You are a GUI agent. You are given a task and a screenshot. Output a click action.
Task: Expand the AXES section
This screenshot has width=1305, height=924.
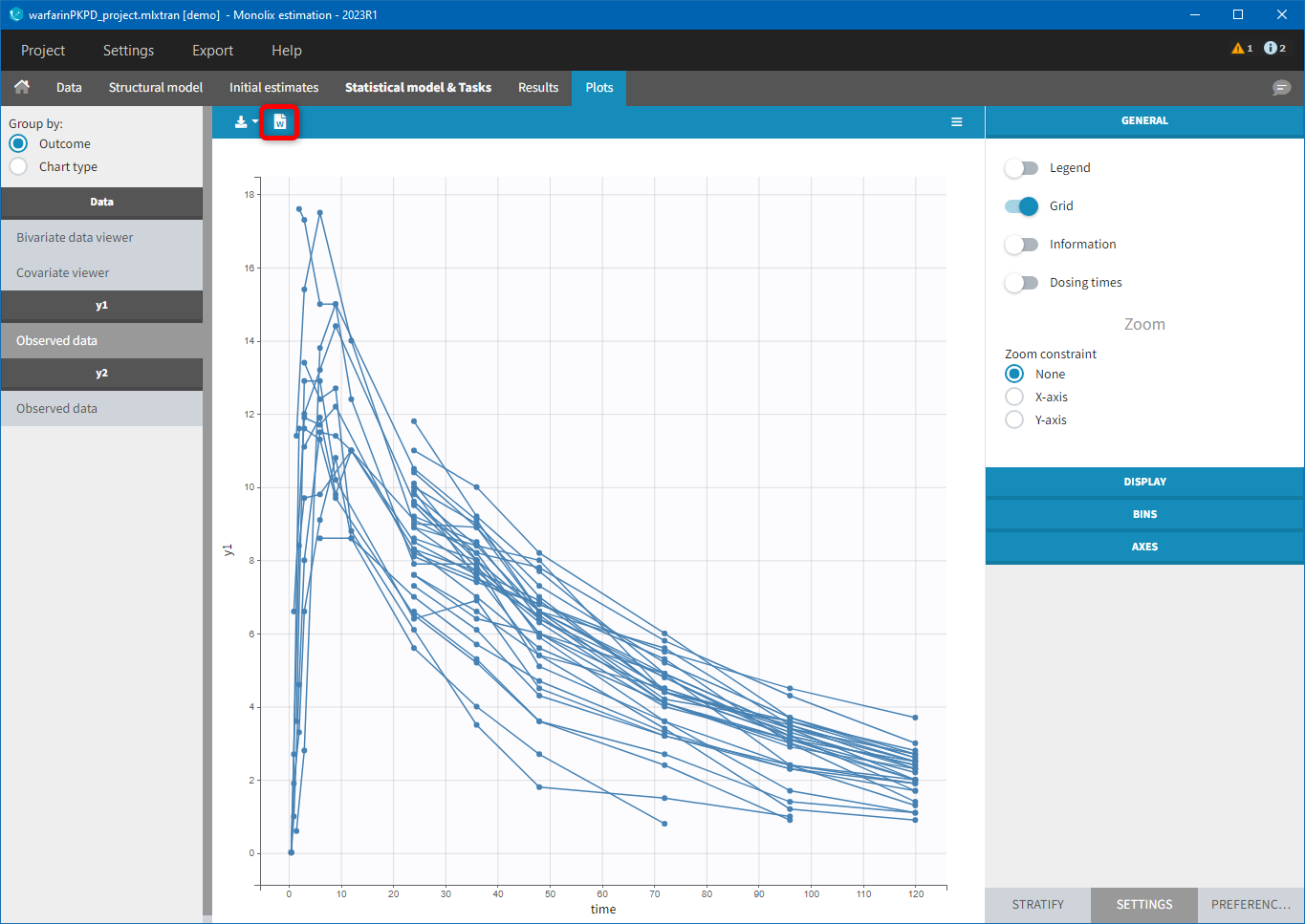coord(1144,547)
